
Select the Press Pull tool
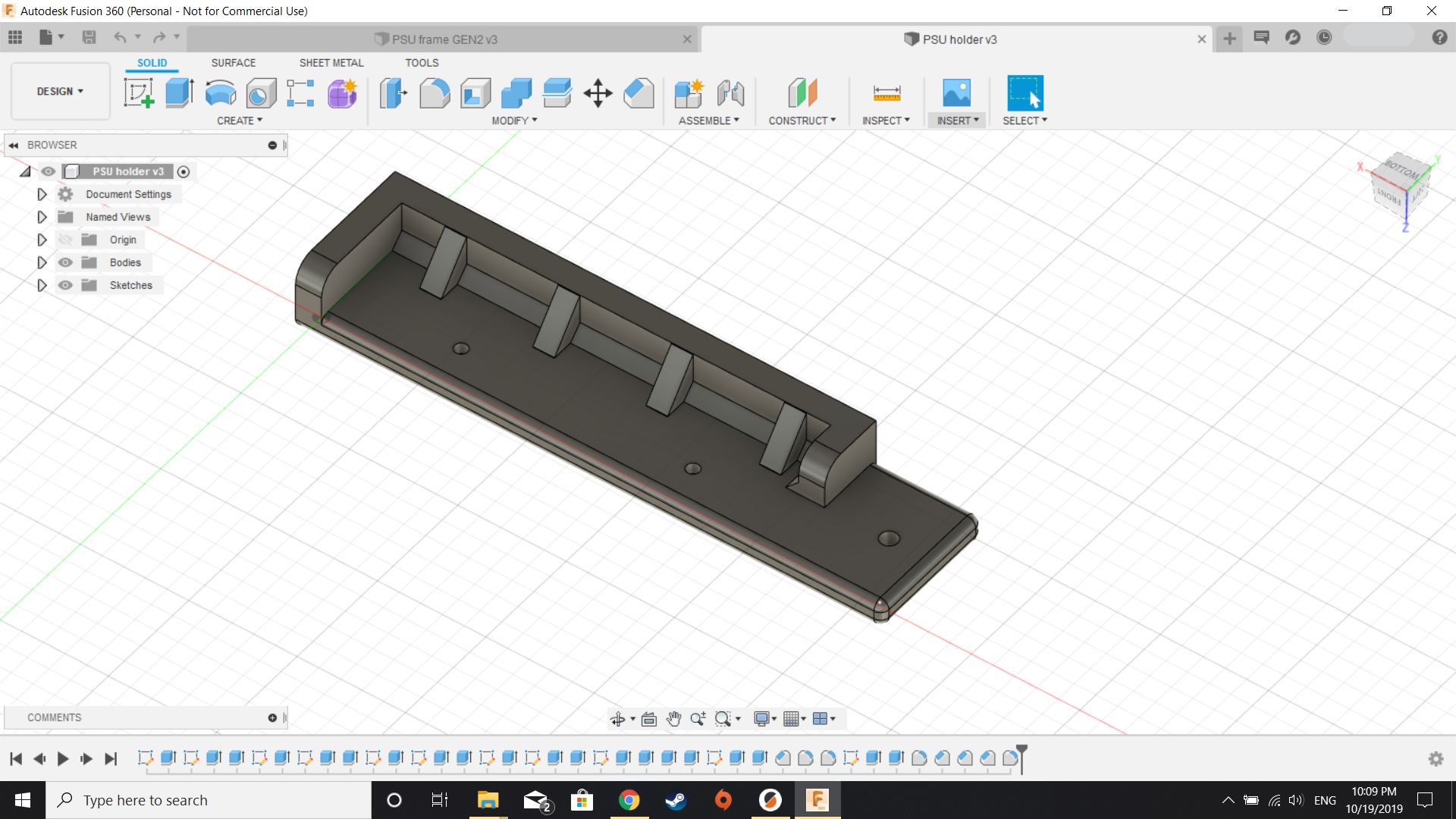(394, 93)
